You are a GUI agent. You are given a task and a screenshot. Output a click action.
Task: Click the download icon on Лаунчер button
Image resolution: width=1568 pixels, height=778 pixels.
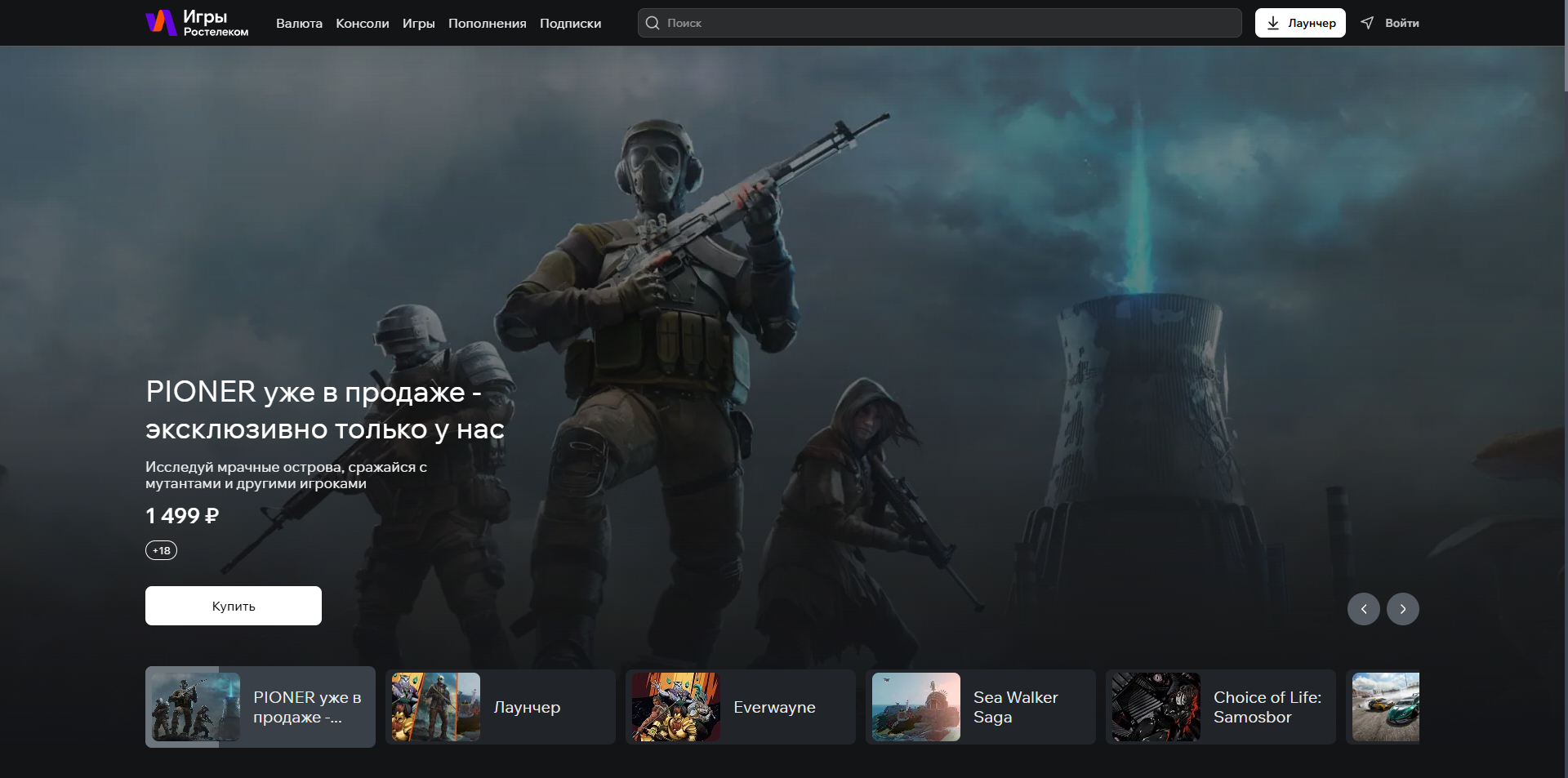(1273, 23)
